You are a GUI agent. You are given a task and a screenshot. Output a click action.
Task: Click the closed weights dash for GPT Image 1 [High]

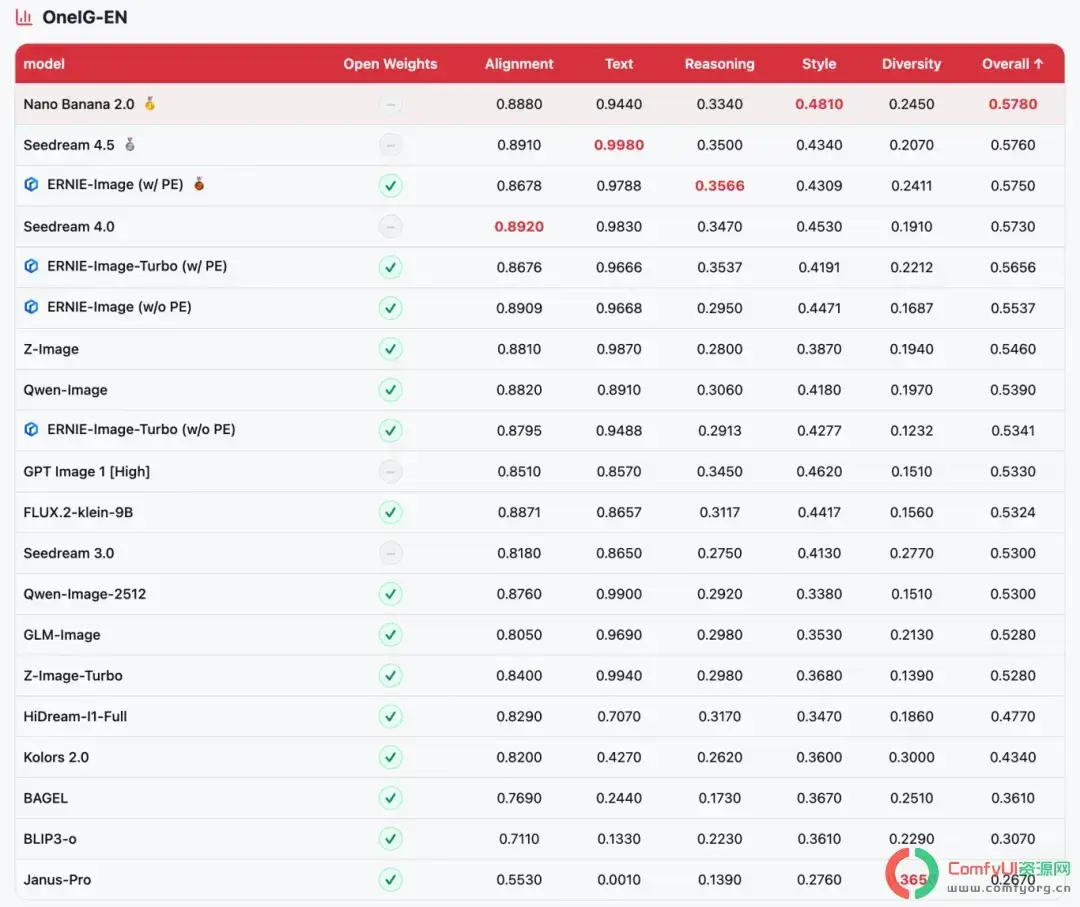point(391,472)
